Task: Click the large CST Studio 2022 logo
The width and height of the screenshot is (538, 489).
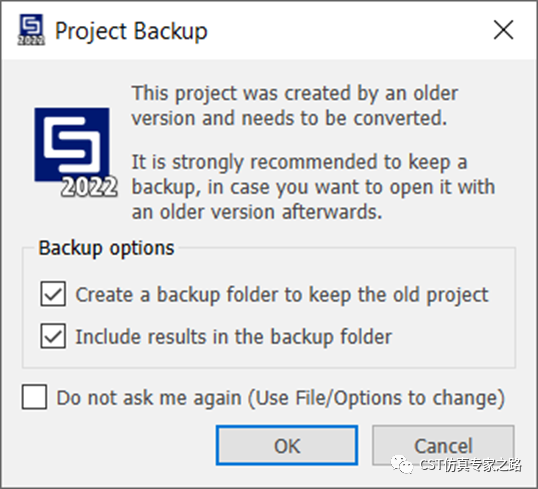Action: (x=76, y=152)
